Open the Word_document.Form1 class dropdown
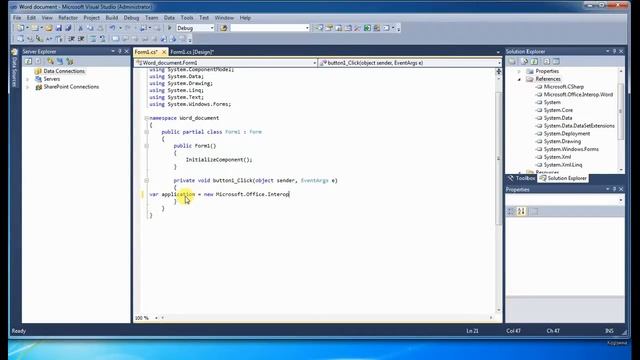The image size is (640, 360). 314,63
